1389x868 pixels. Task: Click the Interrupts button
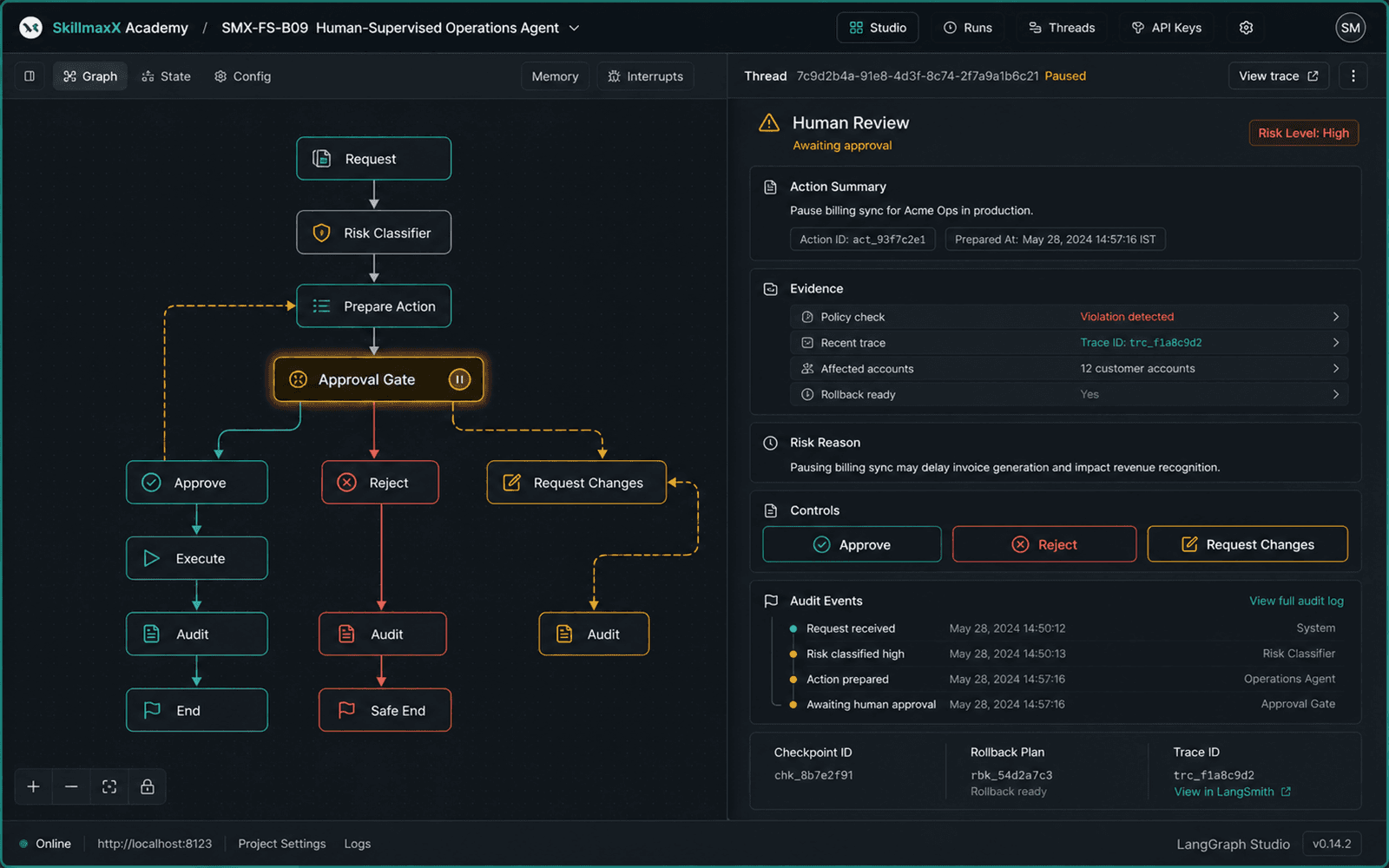tap(646, 76)
